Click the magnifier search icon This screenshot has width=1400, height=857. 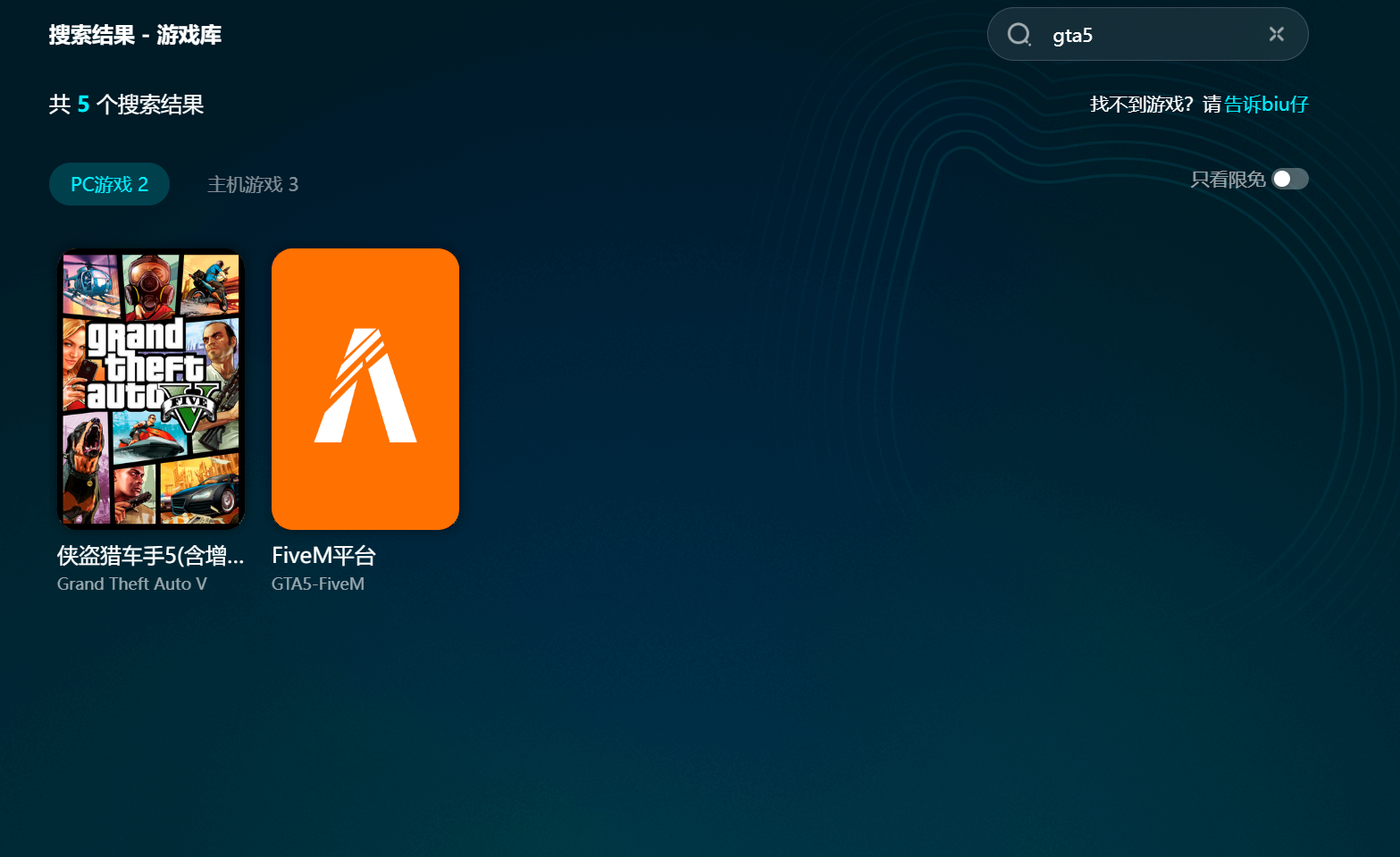point(1019,35)
